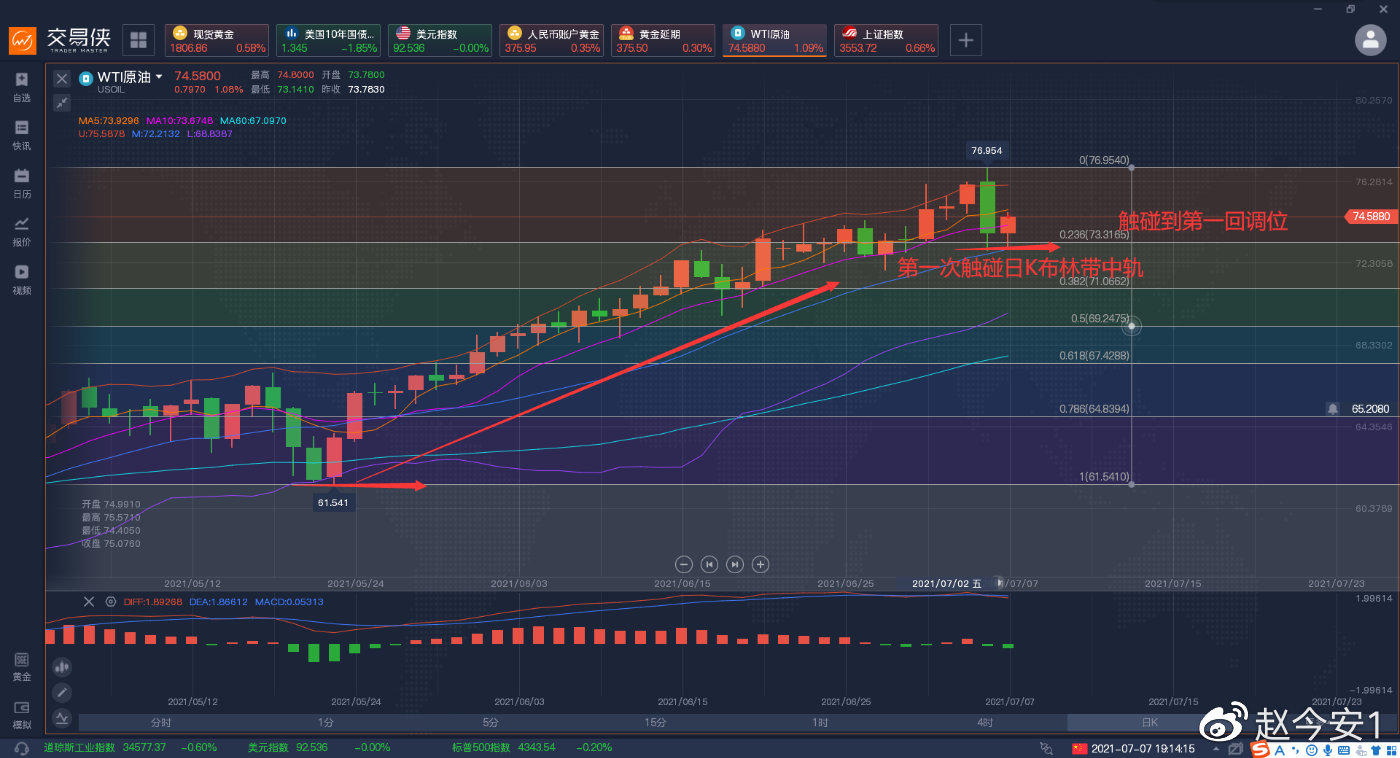1400x758 pixels.
Task: Select the drawing pencil tool icon
Action: (x=62, y=692)
